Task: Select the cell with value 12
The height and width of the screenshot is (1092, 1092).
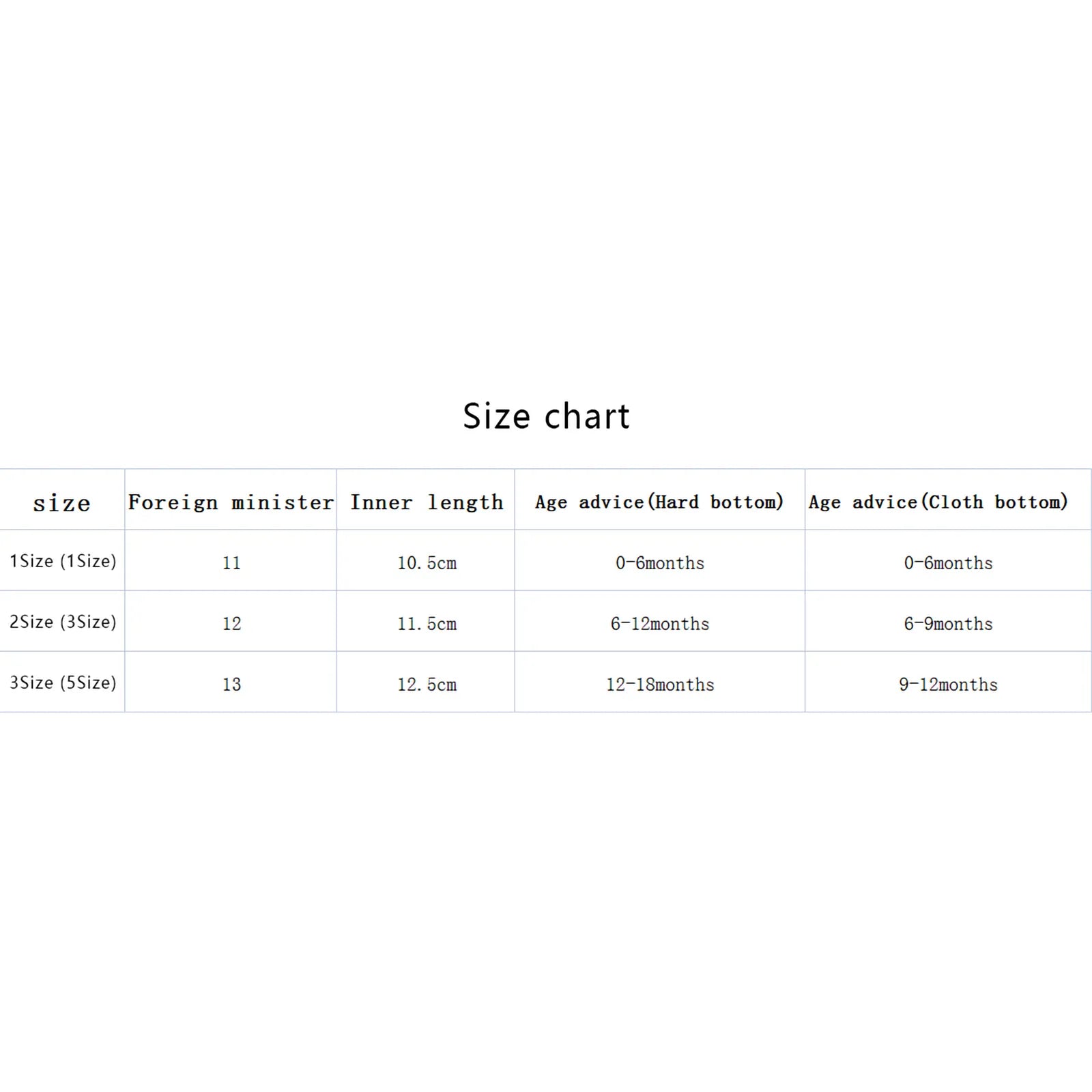Action: [x=231, y=624]
